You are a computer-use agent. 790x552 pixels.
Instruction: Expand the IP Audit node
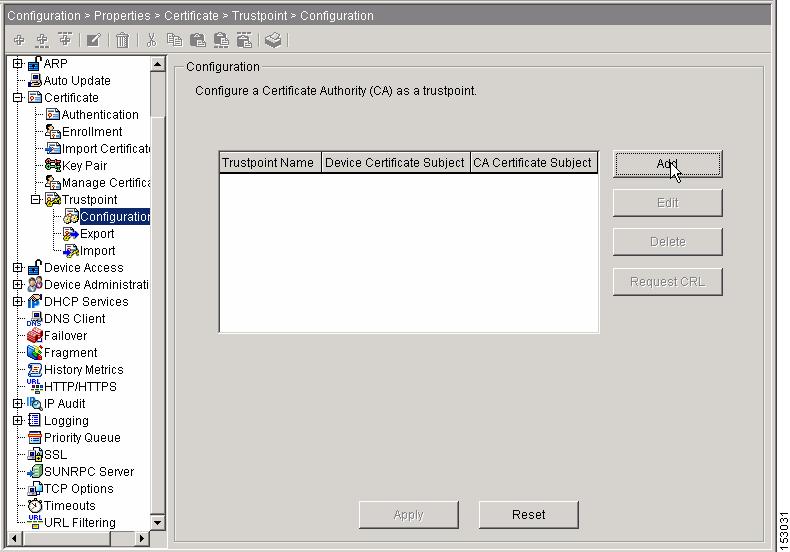coord(18,403)
